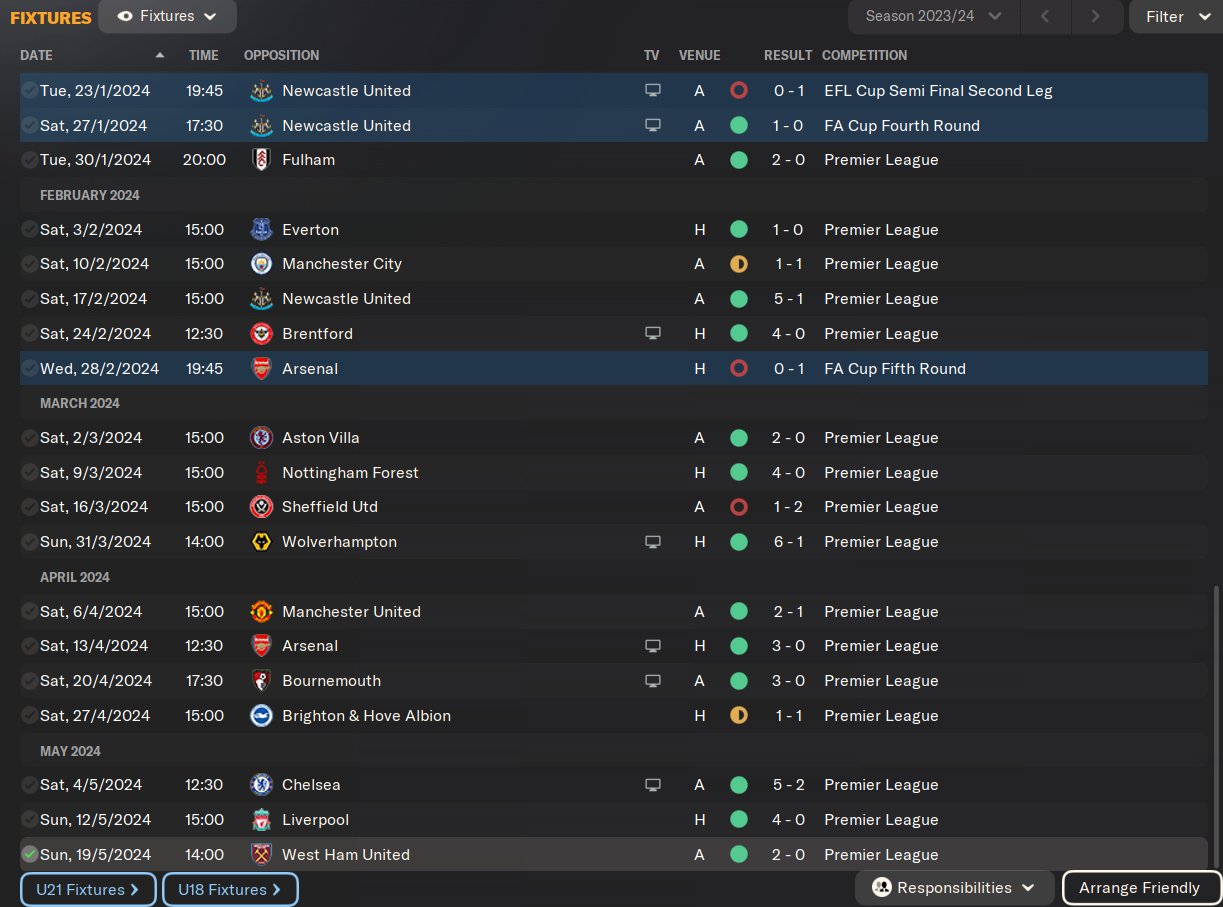Click the Liverpool club badge
The image size is (1223, 907).
pyautogui.click(x=261, y=820)
